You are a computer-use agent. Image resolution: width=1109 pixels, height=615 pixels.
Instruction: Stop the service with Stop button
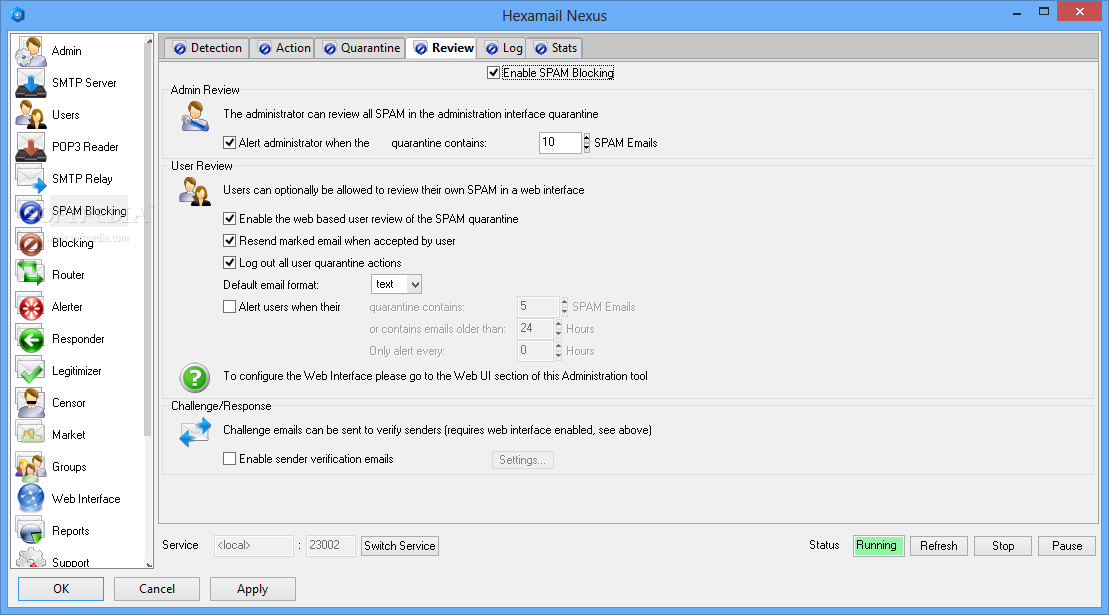coord(1003,546)
